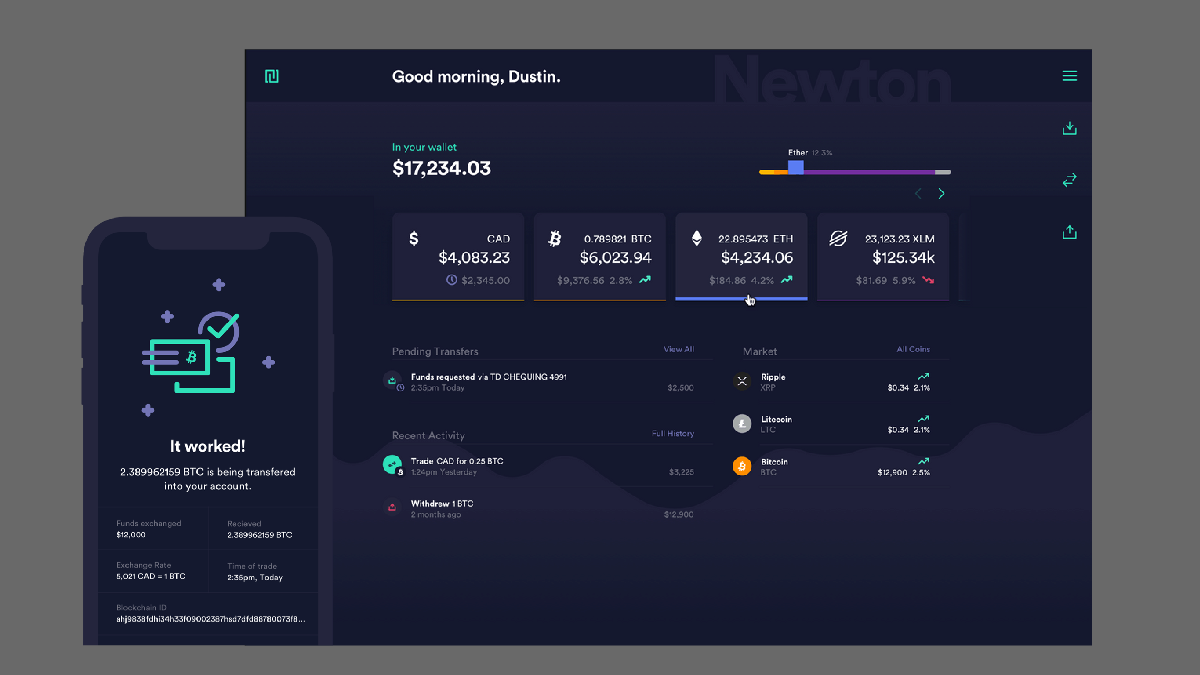
Task: Open Withdraw 1 BTC activity row
Action: pyautogui.click(x=538, y=509)
